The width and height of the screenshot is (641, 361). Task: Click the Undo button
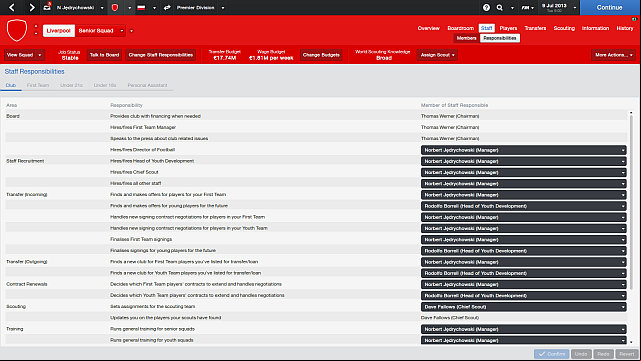click(x=581, y=354)
